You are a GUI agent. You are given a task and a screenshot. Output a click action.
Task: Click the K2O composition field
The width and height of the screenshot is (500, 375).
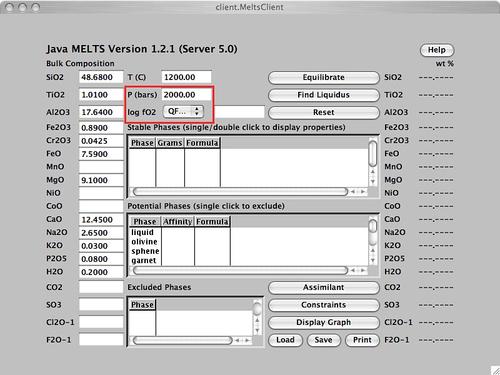tap(101, 246)
